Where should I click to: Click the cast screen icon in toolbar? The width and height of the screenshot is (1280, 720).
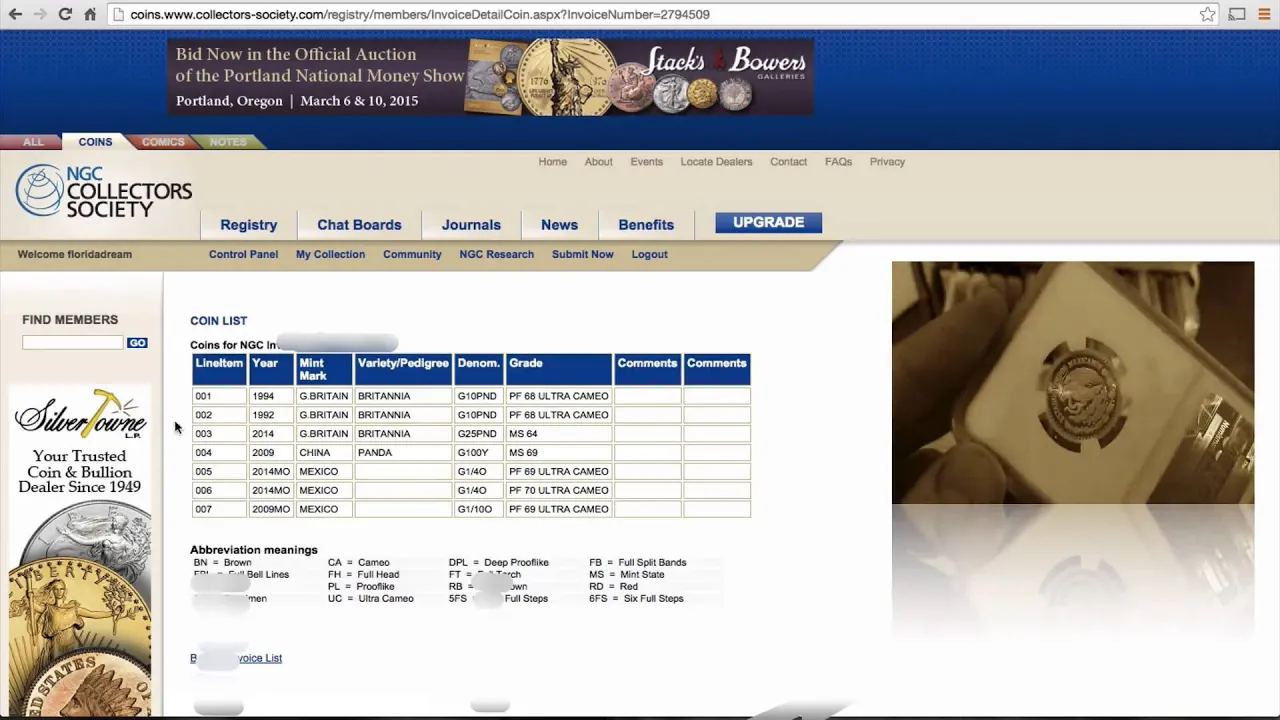click(x=1237, y=14)
